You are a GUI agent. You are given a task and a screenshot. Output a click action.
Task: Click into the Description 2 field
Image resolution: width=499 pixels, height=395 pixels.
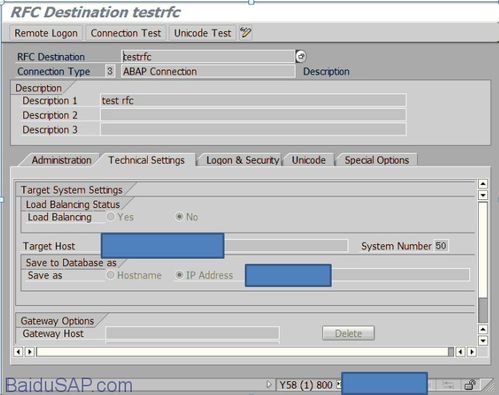(253, 115)
